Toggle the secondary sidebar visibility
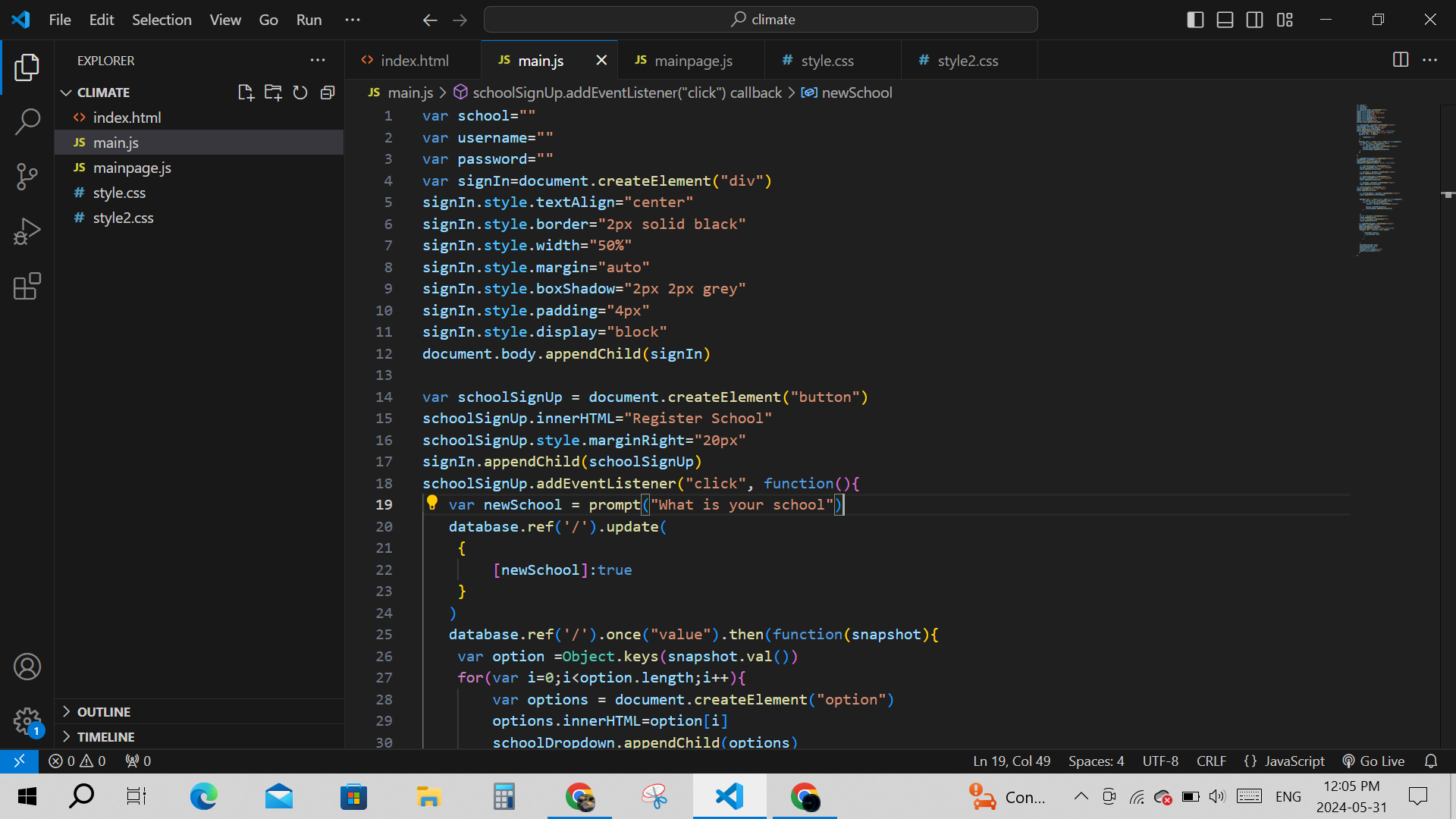The image size is (1456, 819). (x=1254, y=20)
